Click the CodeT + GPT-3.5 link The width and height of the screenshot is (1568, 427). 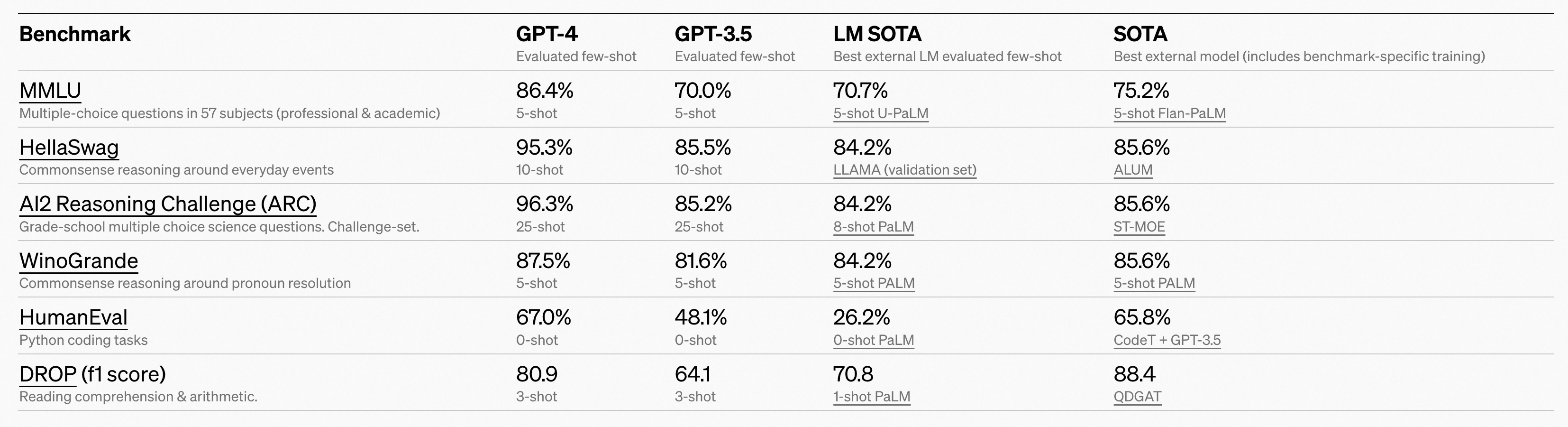coord(1167,340)
